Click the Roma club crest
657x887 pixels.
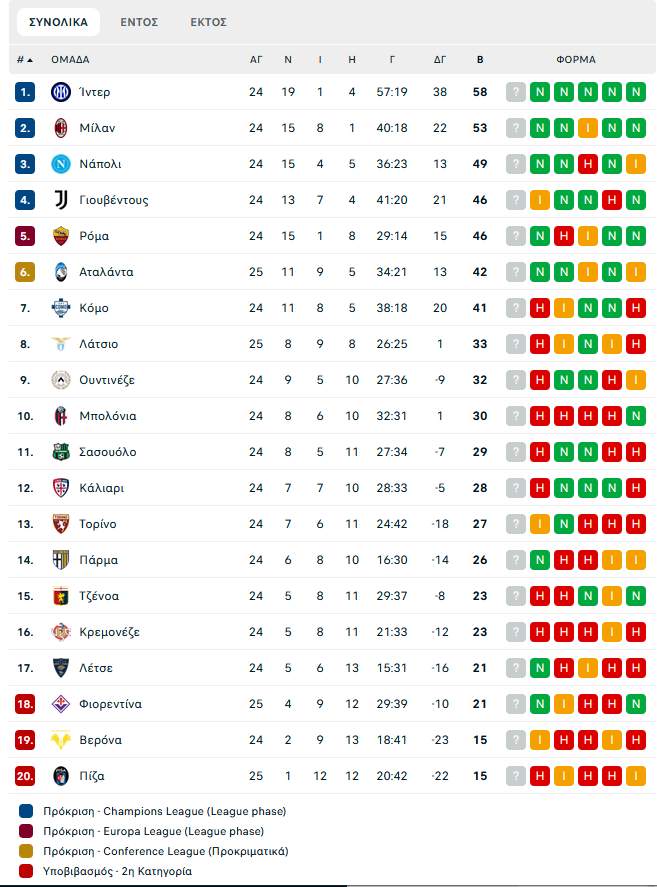60,236
